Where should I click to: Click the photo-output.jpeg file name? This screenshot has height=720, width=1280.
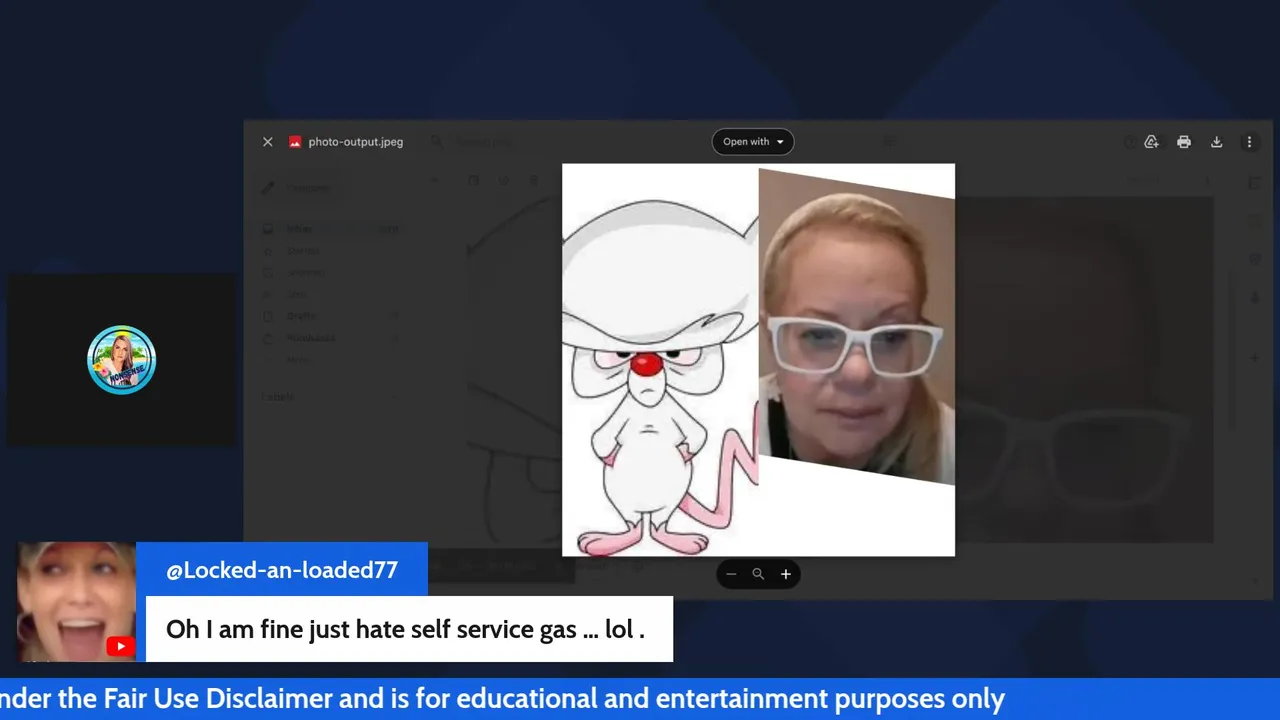click(356, 142)
